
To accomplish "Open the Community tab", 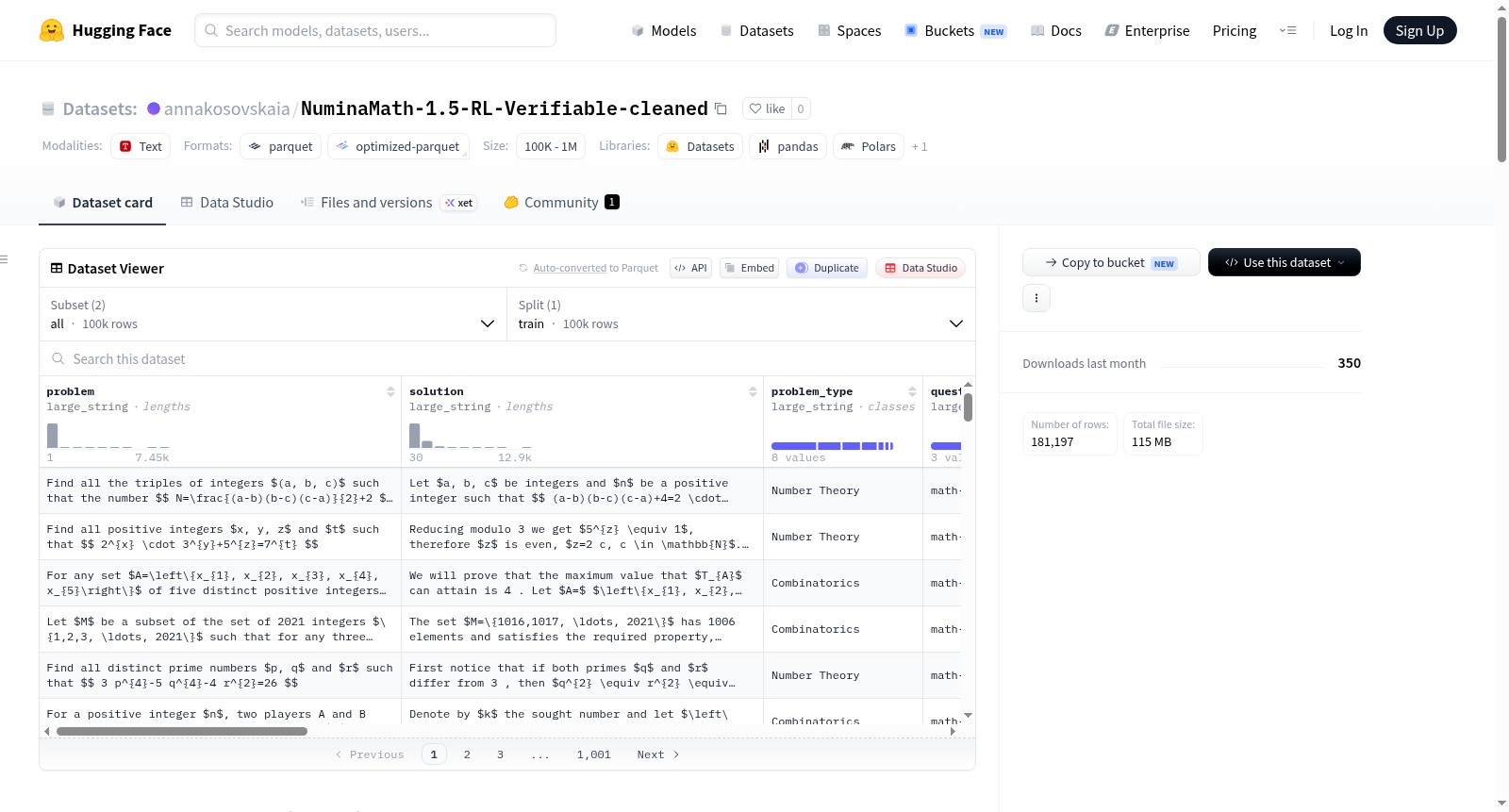I will click(562, 202).
